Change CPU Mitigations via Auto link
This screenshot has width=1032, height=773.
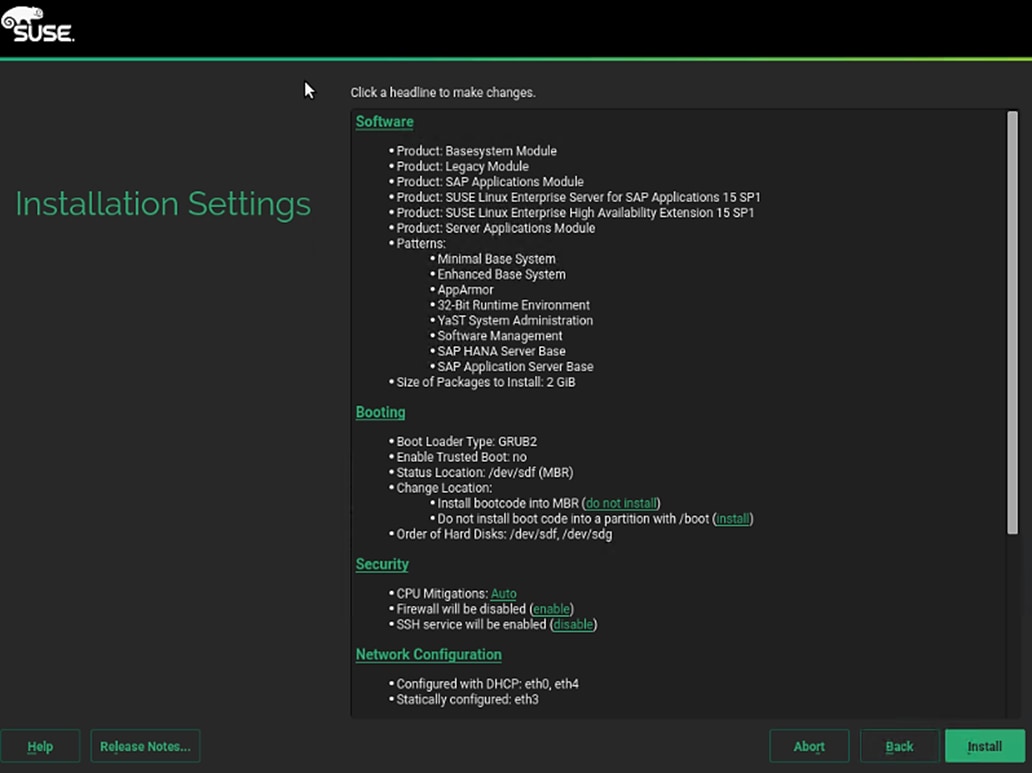503,594
